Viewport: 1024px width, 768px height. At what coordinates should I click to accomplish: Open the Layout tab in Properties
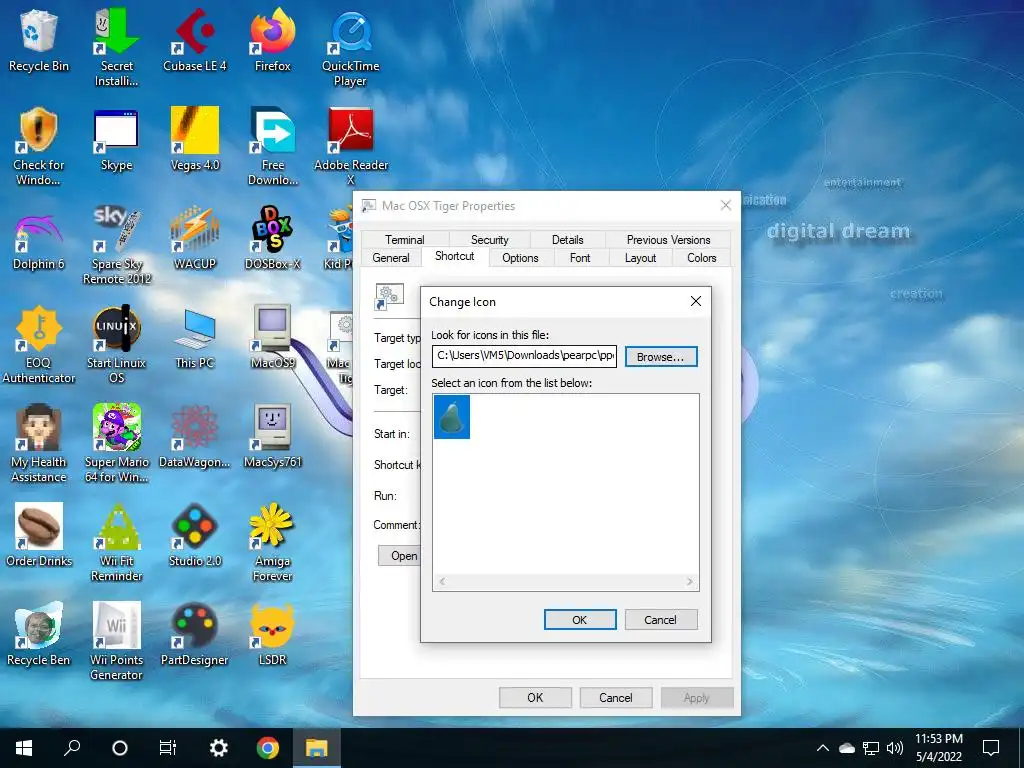640,257
